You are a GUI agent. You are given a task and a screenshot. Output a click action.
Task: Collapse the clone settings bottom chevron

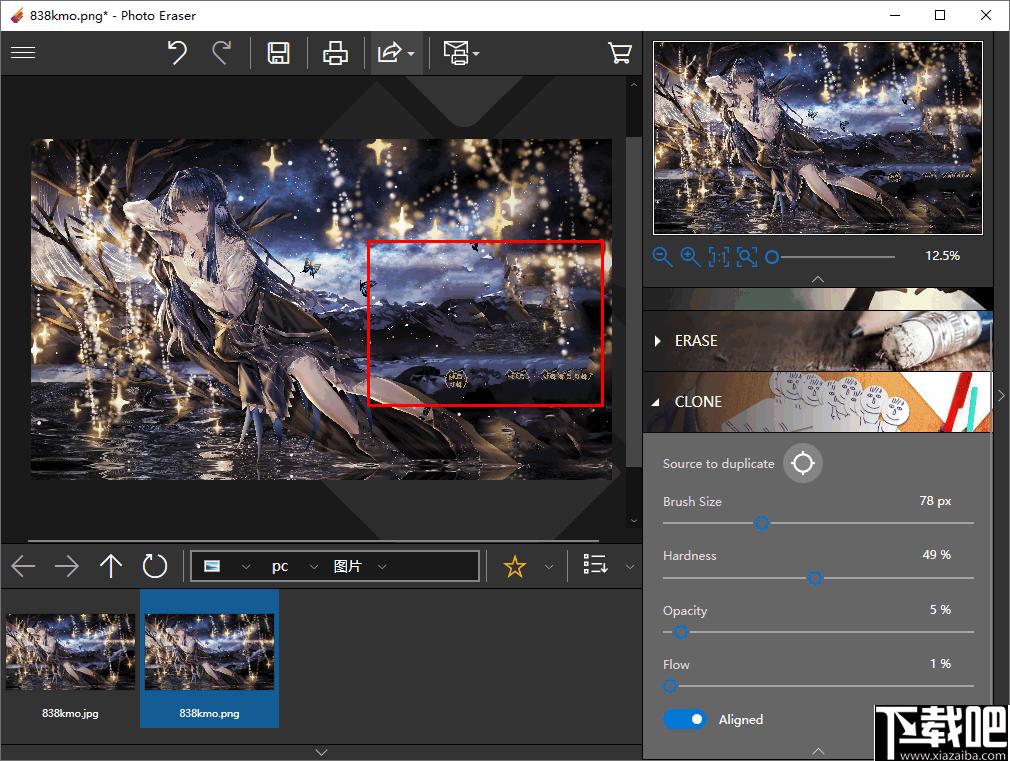point(817,751)
